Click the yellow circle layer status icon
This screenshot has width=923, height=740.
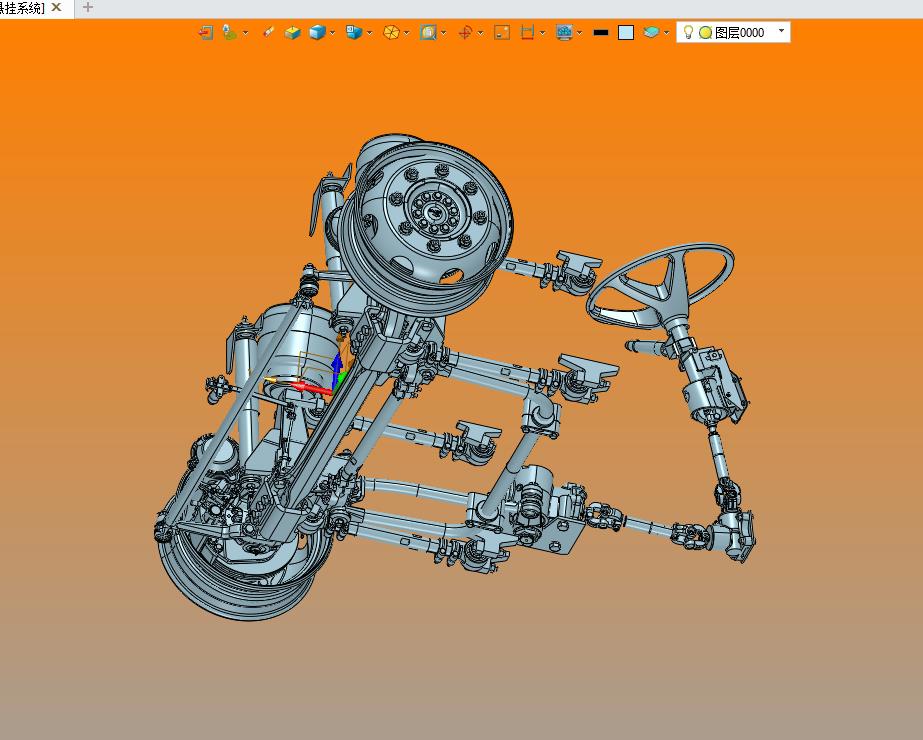tap(705, 33)
